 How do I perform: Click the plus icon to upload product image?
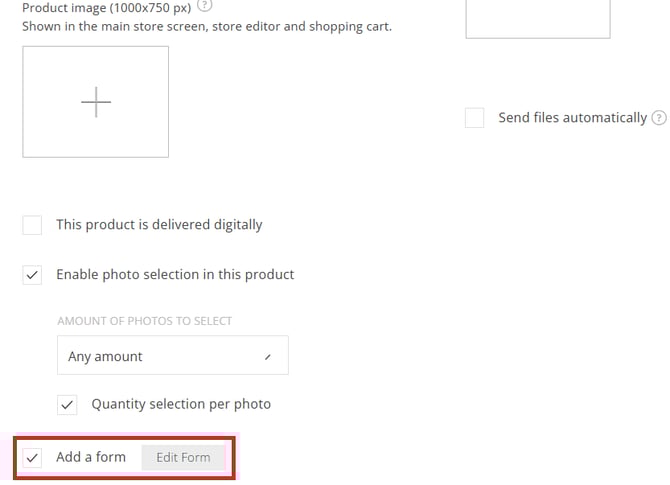tap(96, 102)
